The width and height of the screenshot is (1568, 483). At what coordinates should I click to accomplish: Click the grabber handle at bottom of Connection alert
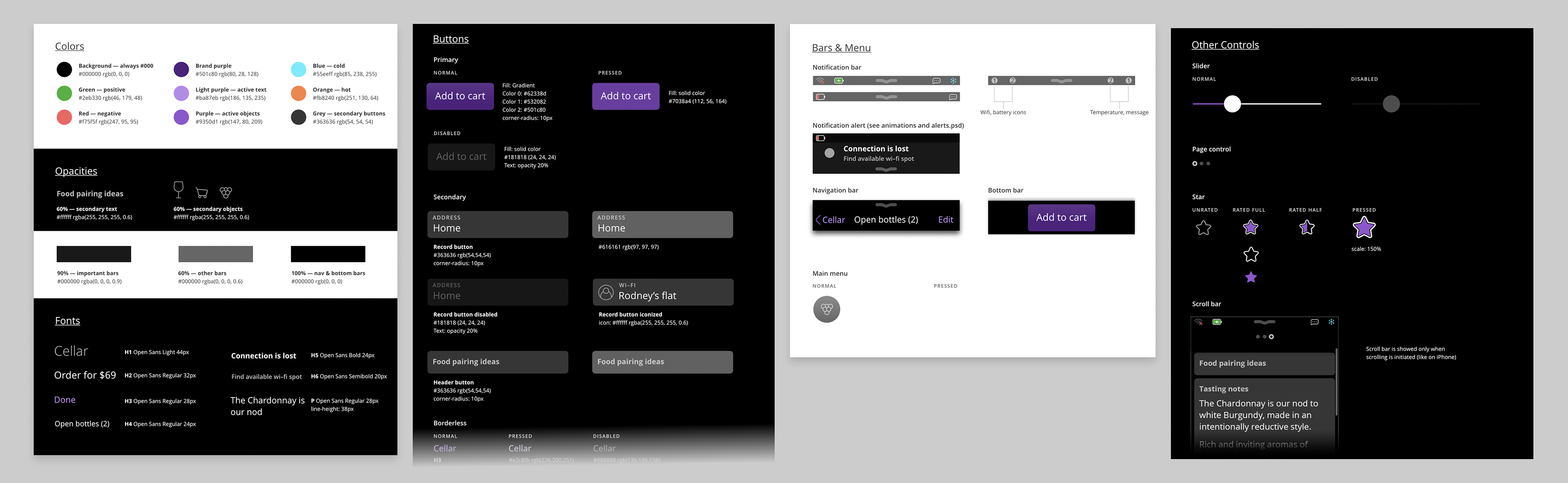coord(886,169)
